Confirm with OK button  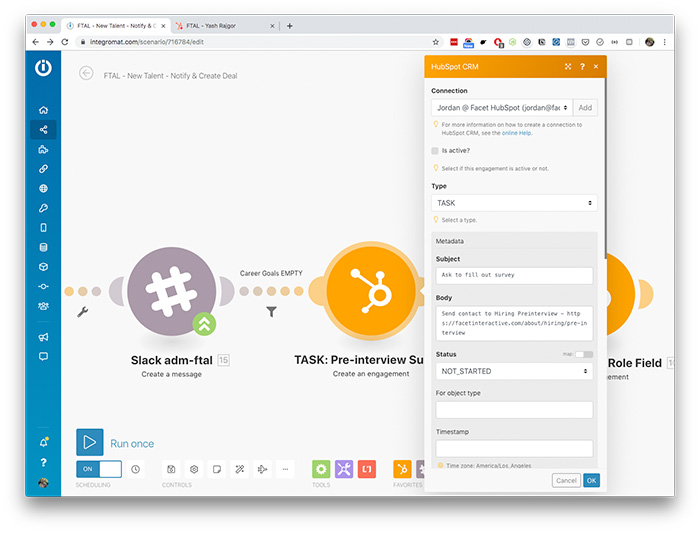click(592, 481)
